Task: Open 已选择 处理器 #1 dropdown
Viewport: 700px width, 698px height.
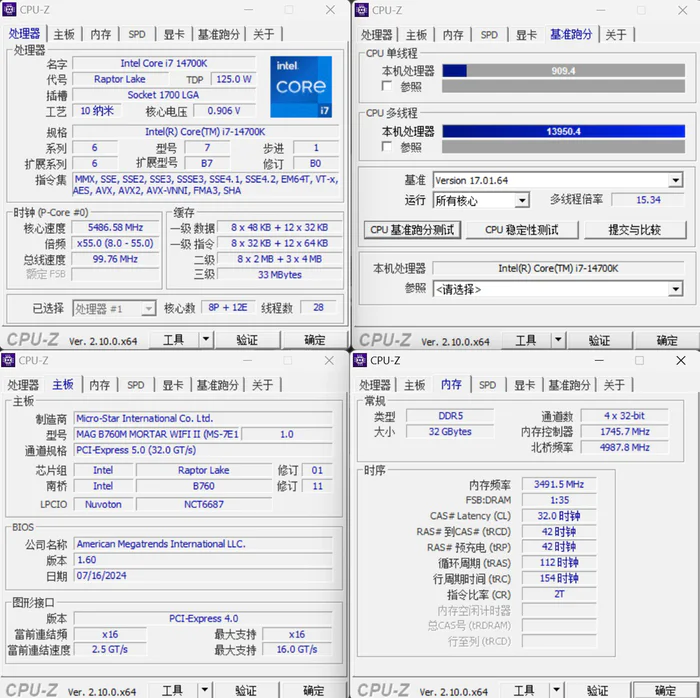Action: 149,308
